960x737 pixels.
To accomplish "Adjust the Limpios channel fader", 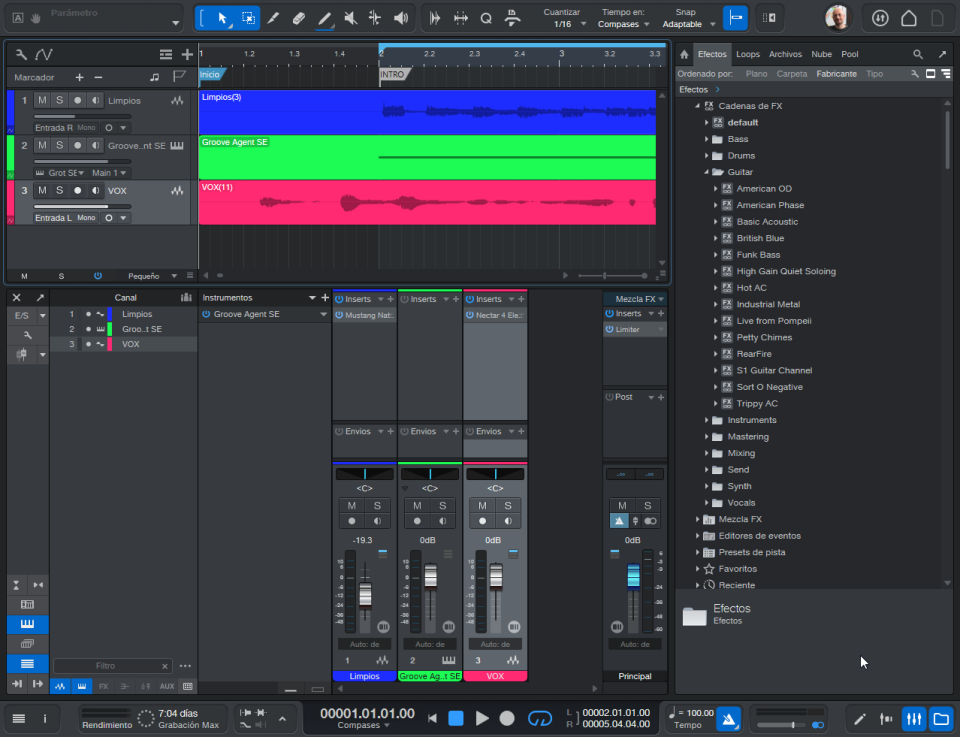I will 365,594.
